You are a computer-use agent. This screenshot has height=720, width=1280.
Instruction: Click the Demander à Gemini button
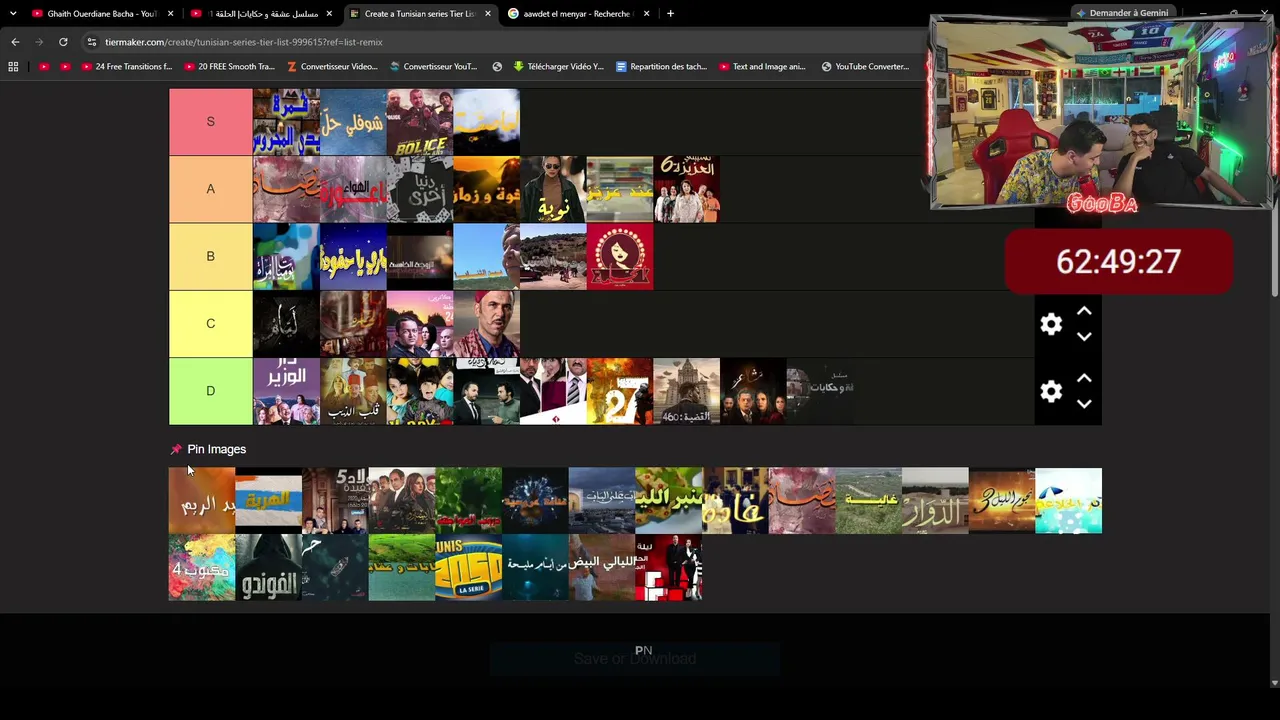[1121, 13]
